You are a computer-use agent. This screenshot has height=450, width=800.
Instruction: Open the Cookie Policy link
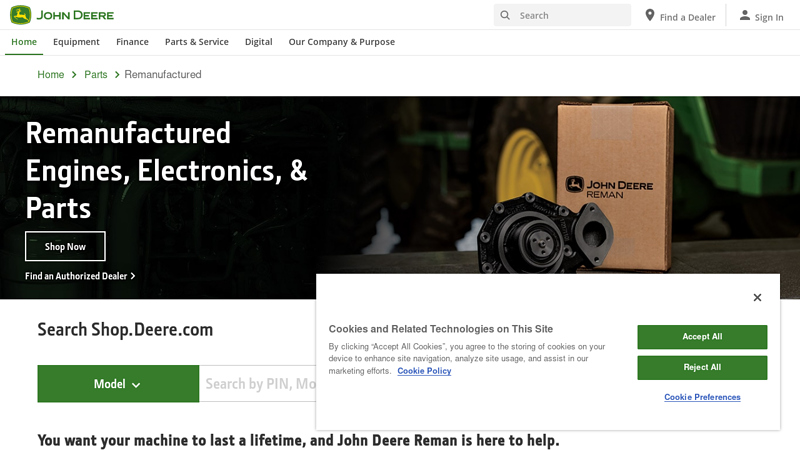(x=424, y=371)
